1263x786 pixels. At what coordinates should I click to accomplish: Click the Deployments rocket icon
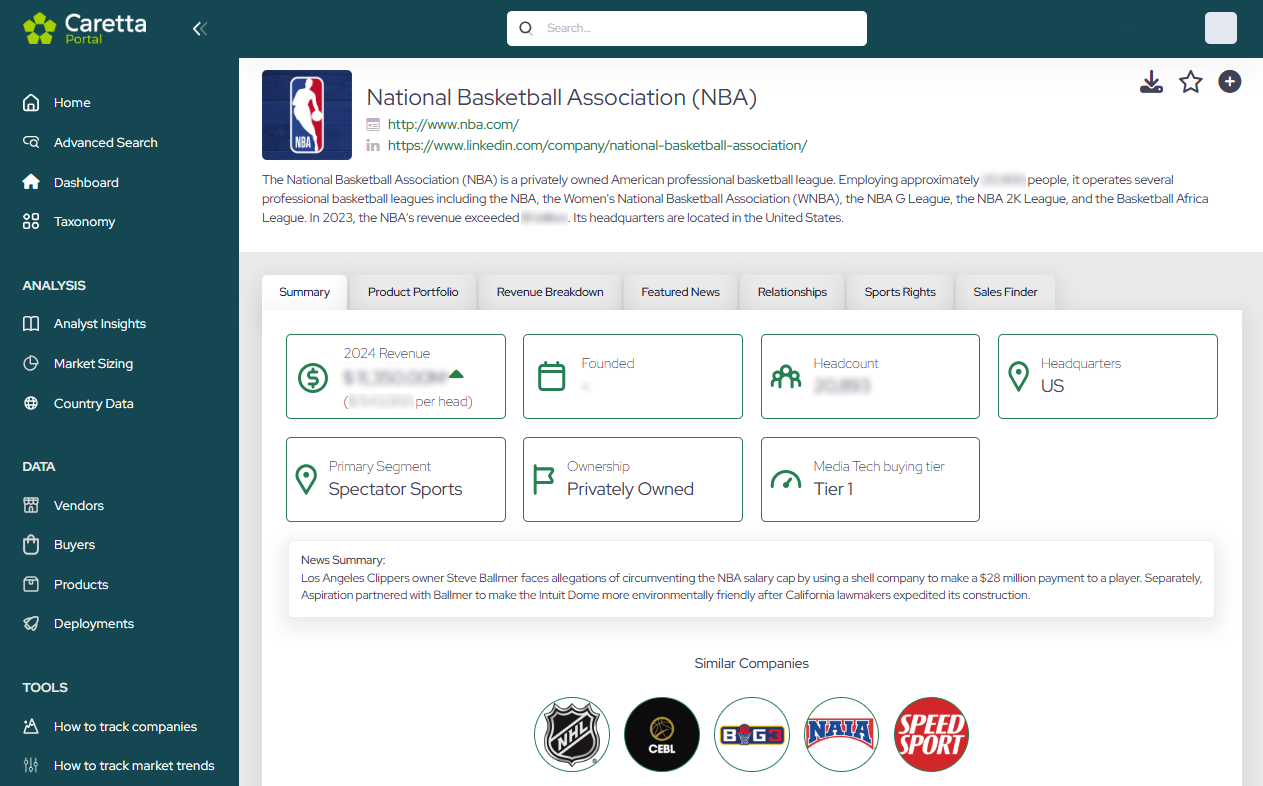coord(31,624)
